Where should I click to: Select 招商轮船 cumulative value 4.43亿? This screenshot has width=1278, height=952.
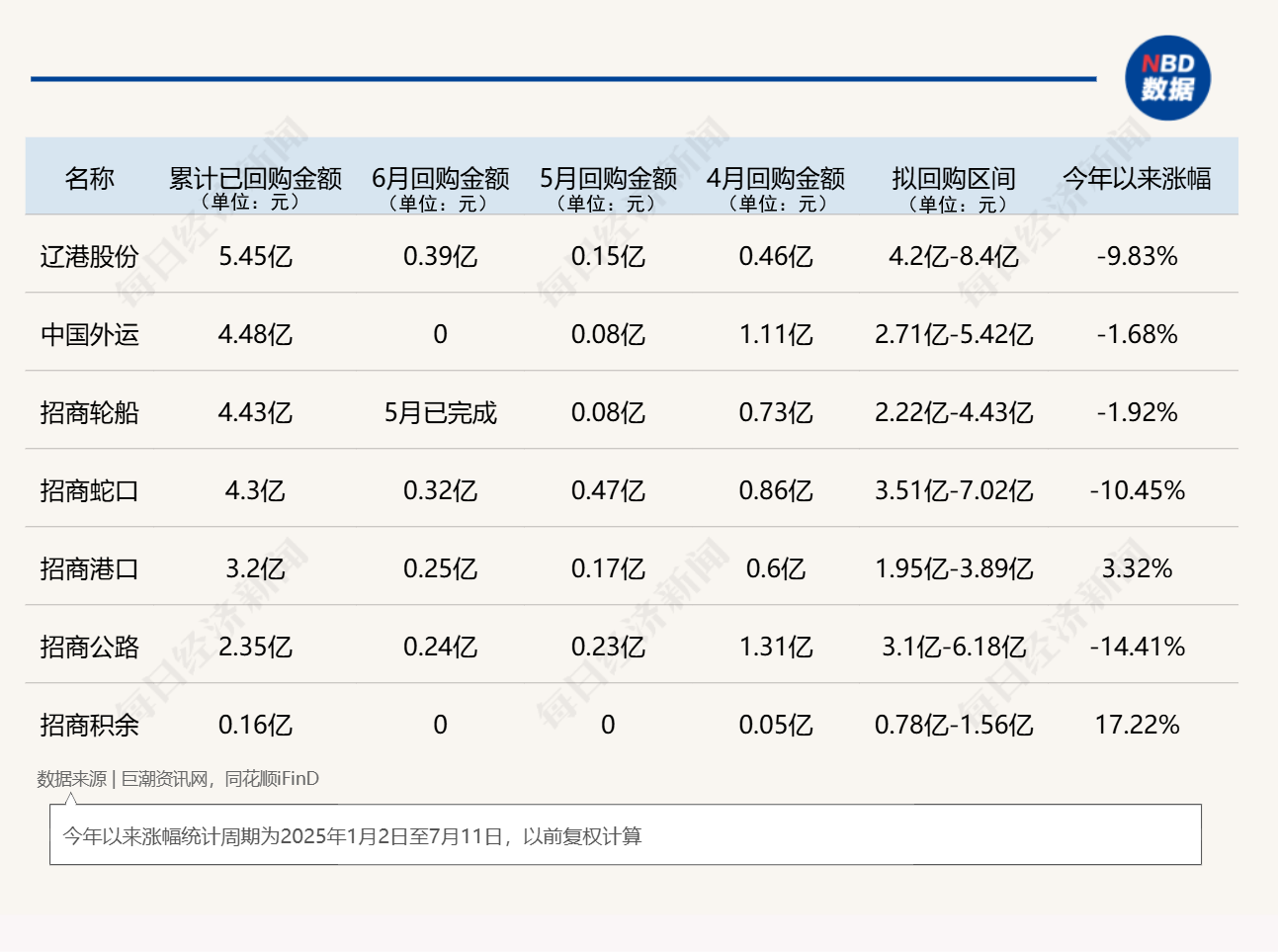[255, 413]
